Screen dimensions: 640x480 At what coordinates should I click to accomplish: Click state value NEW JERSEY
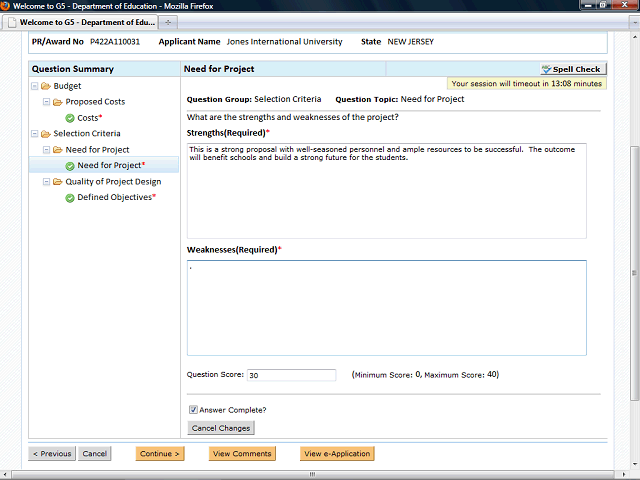(411, 42)
